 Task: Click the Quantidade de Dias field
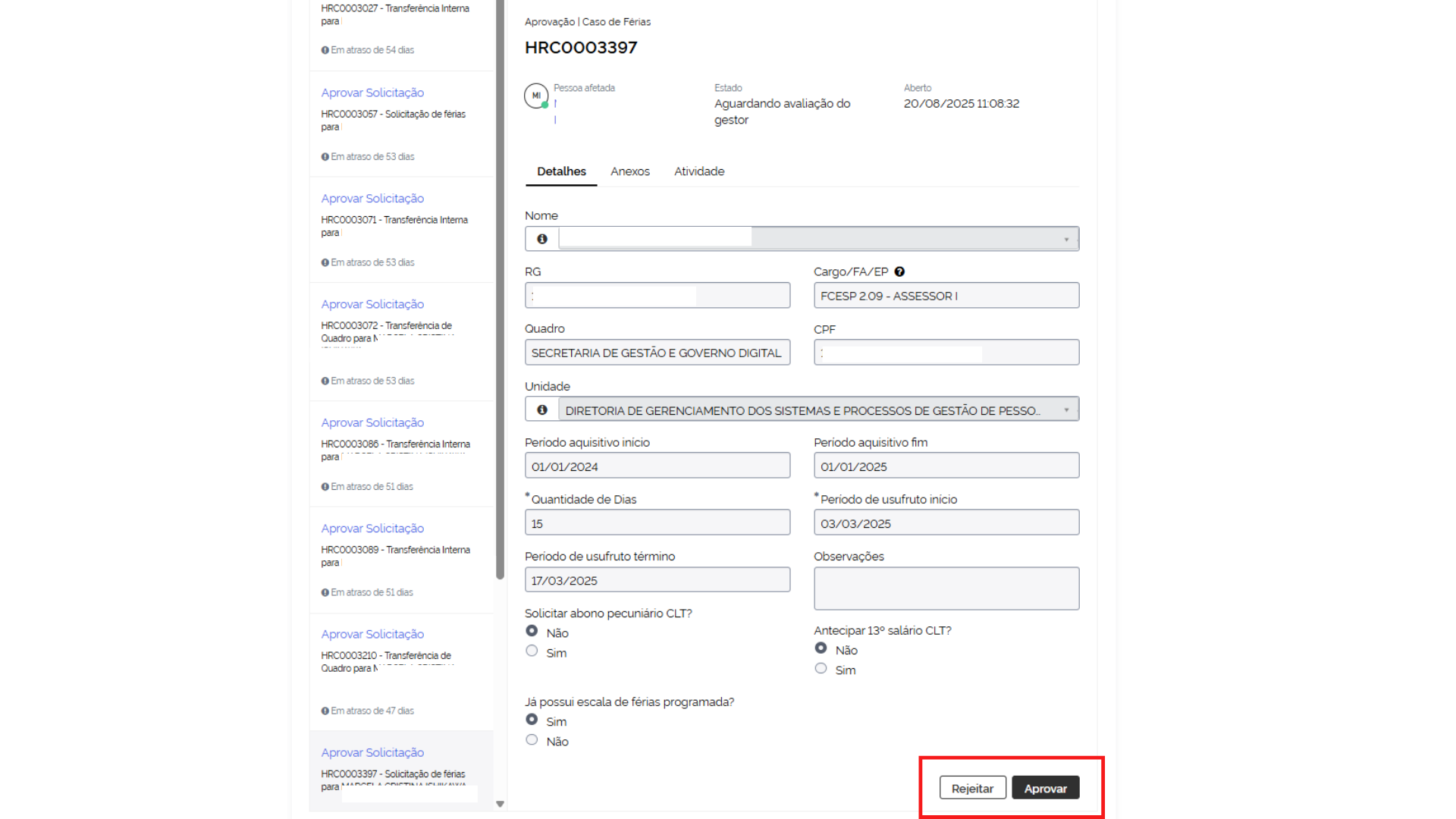[x=657, y=523]
